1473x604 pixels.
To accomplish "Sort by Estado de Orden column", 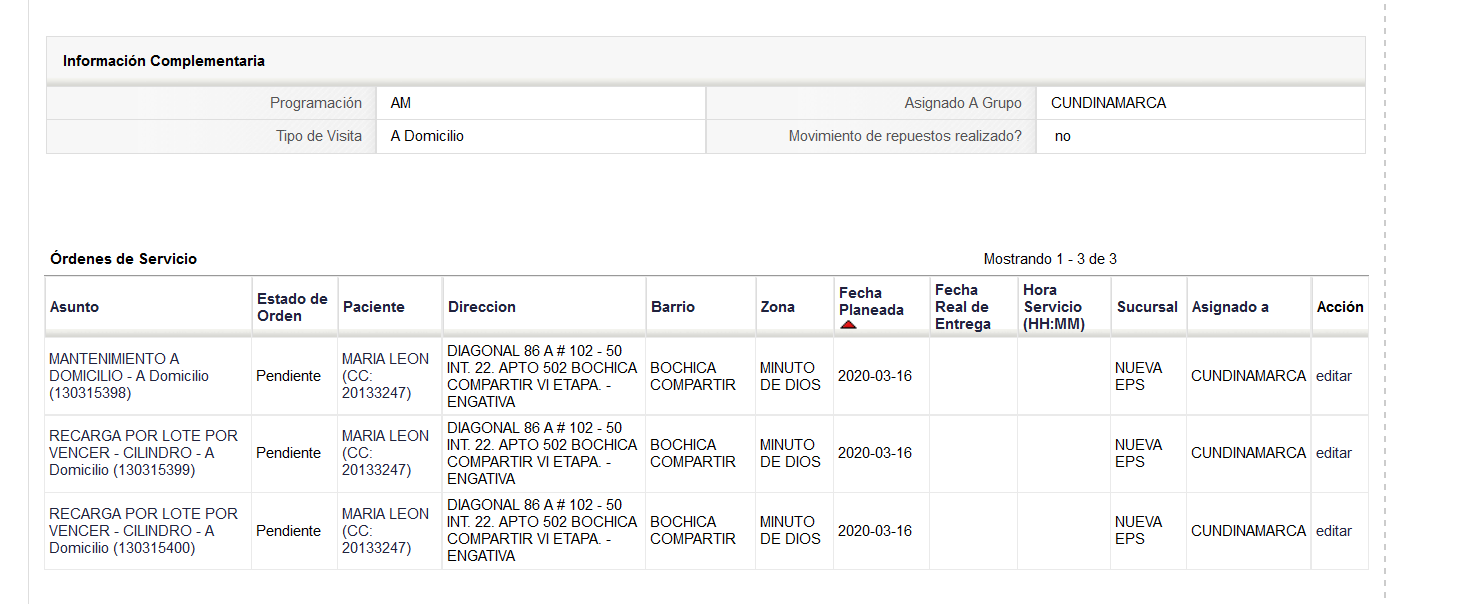I will pyautogui.click(x=292, y=307).
